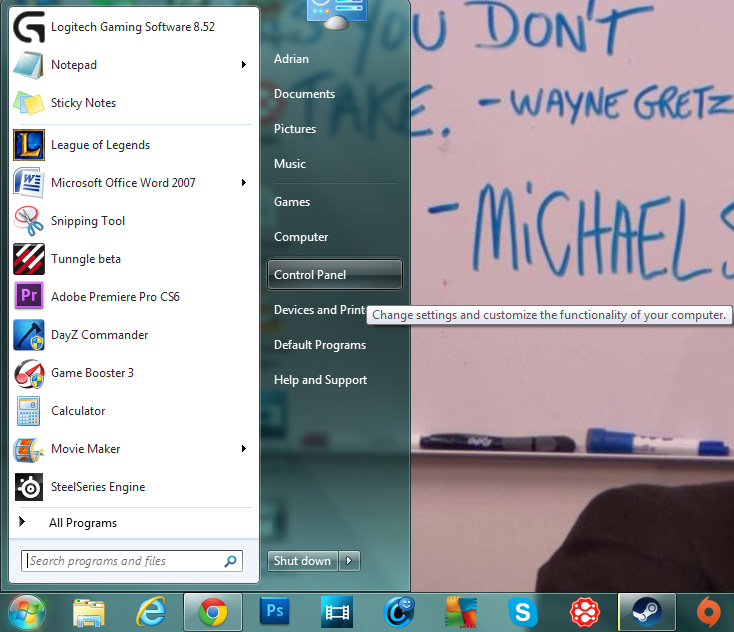Screen dimensions: 734x632
Task: Launch League of Legends icon
Action: (x=29, y=145)
